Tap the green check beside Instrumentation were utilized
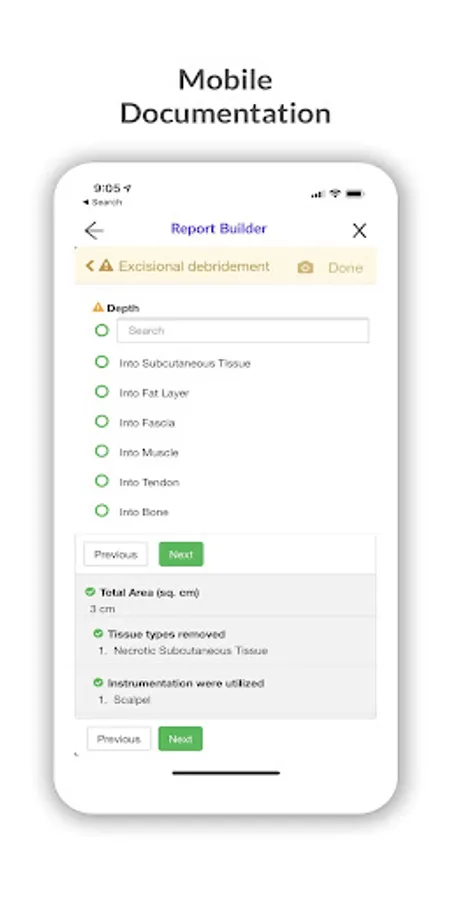This screenshot has width=450, height=900. (x=98, y=682)
